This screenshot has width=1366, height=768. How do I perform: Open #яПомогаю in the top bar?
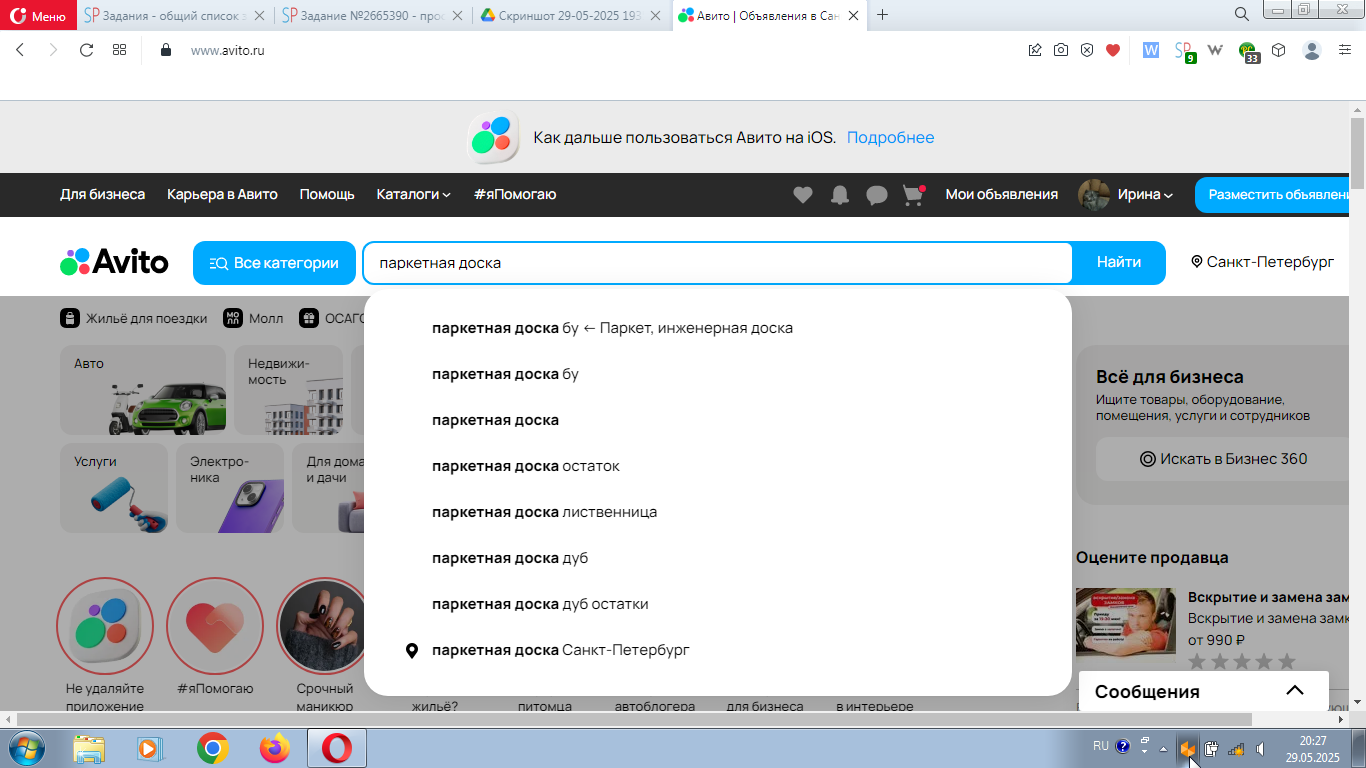point(515,194)
